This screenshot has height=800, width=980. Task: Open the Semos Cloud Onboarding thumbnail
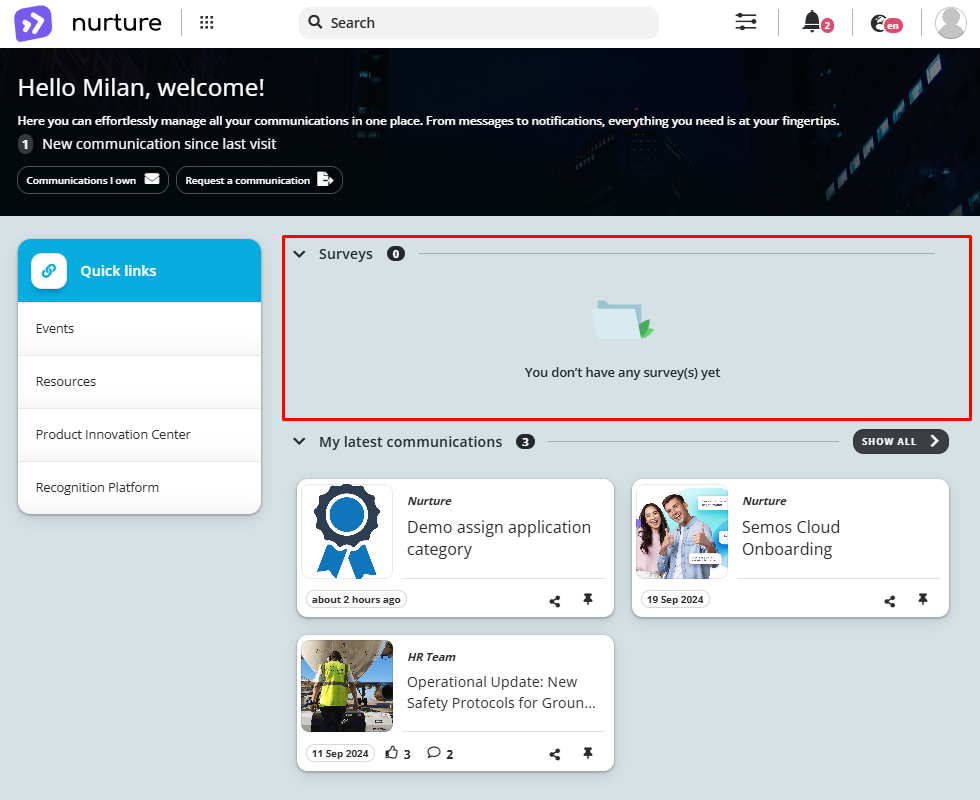(x=682, y=531)
